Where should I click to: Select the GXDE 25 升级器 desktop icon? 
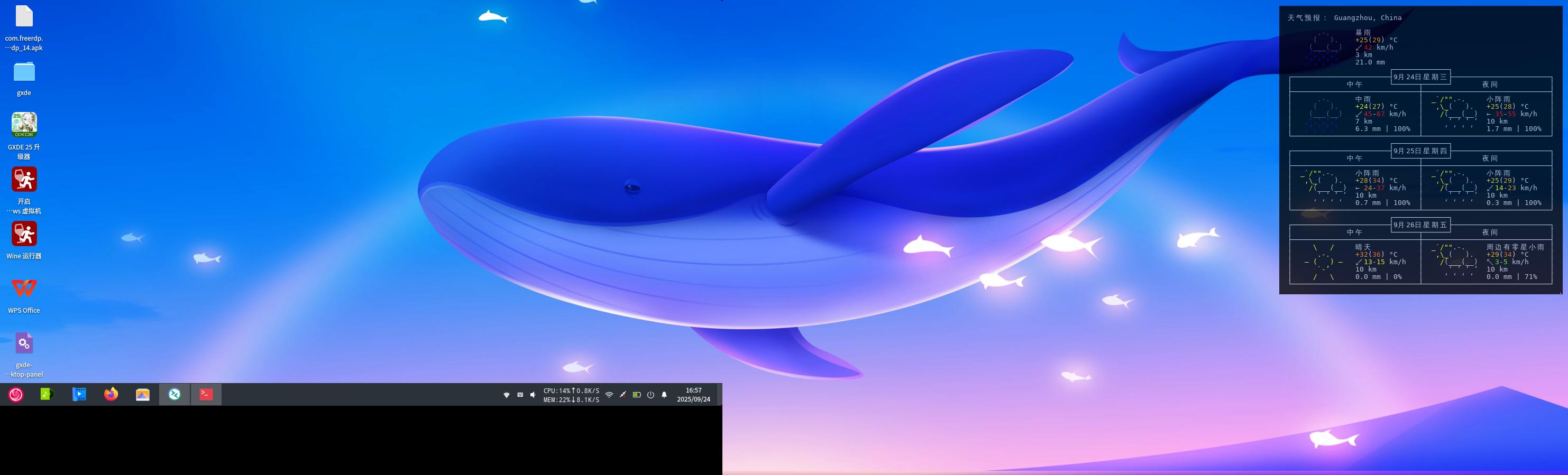[24, 136]
